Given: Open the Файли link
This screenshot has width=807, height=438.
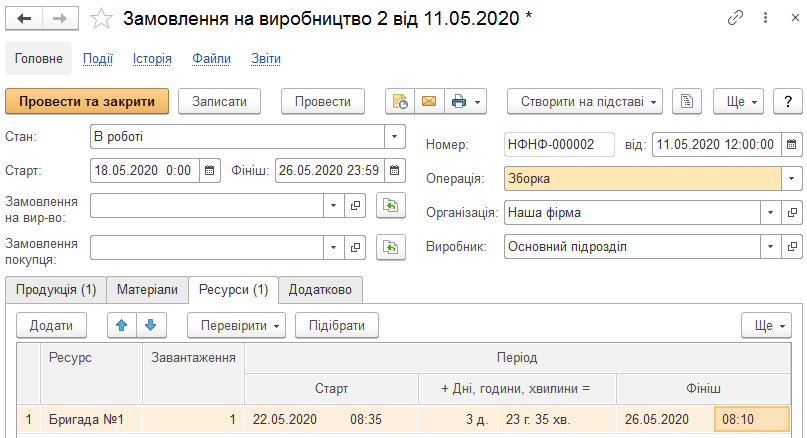Looking at the screenshot, I should pos(211,59).
